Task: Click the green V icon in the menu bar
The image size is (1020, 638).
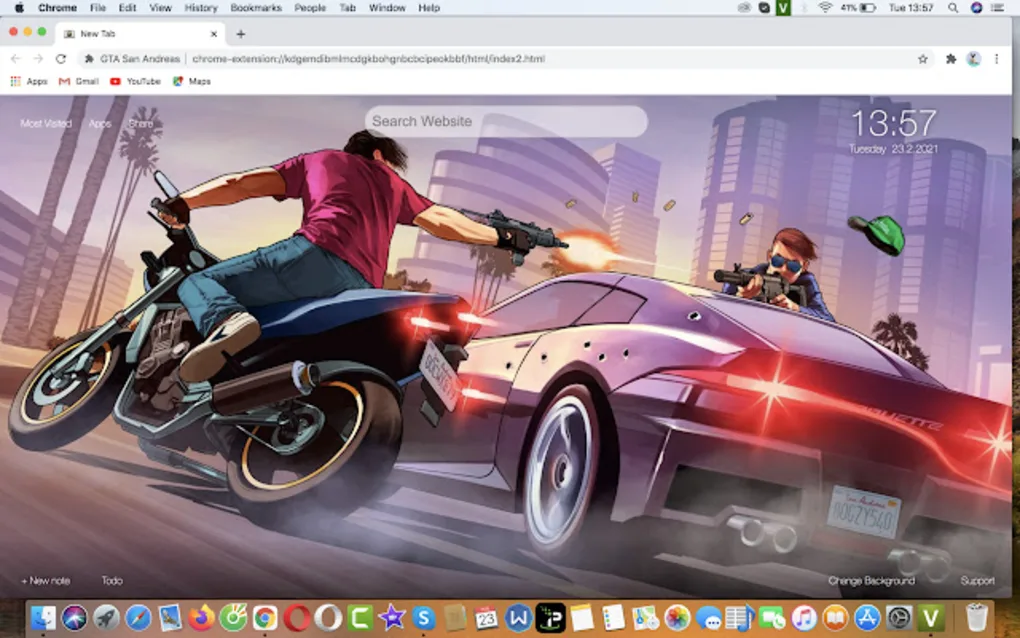Action: pos(781,8)
